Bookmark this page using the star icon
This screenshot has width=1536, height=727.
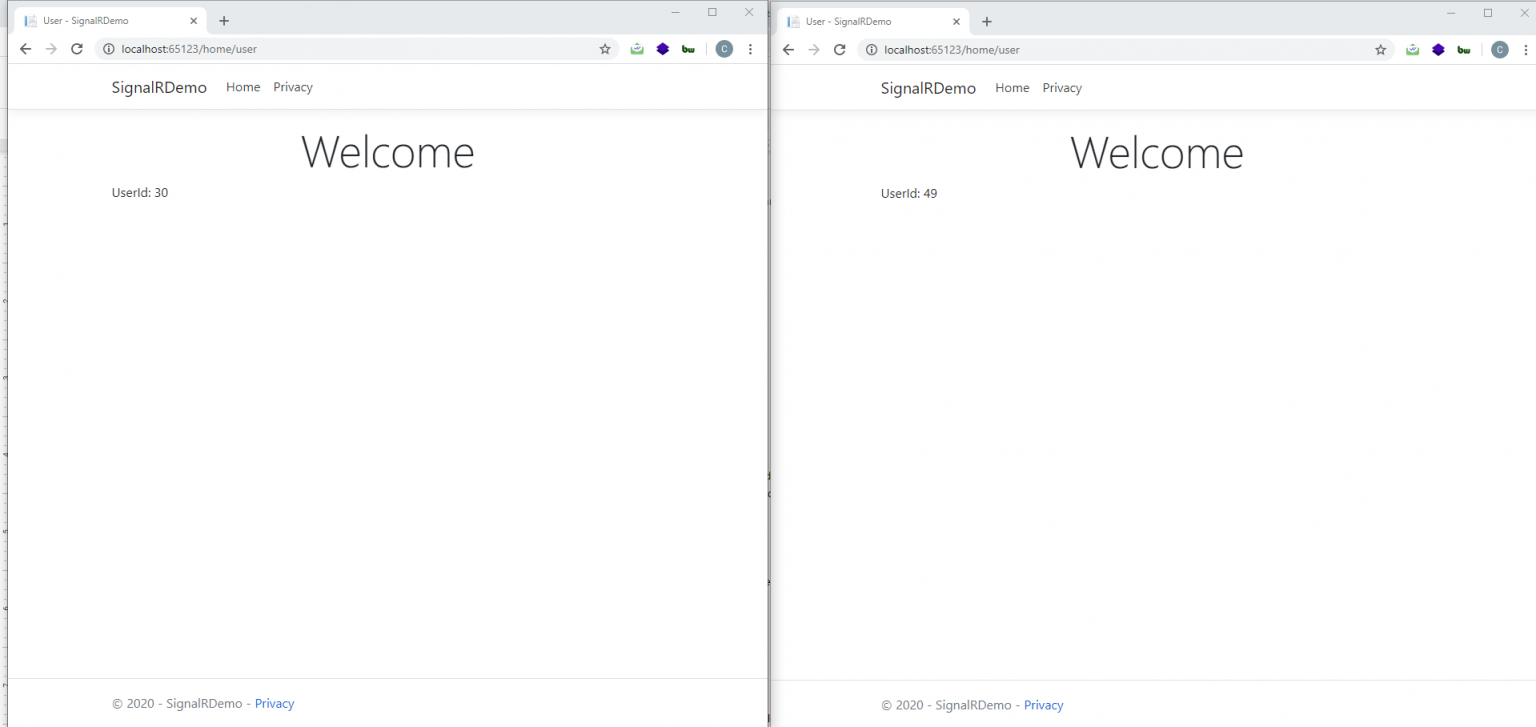604,48
